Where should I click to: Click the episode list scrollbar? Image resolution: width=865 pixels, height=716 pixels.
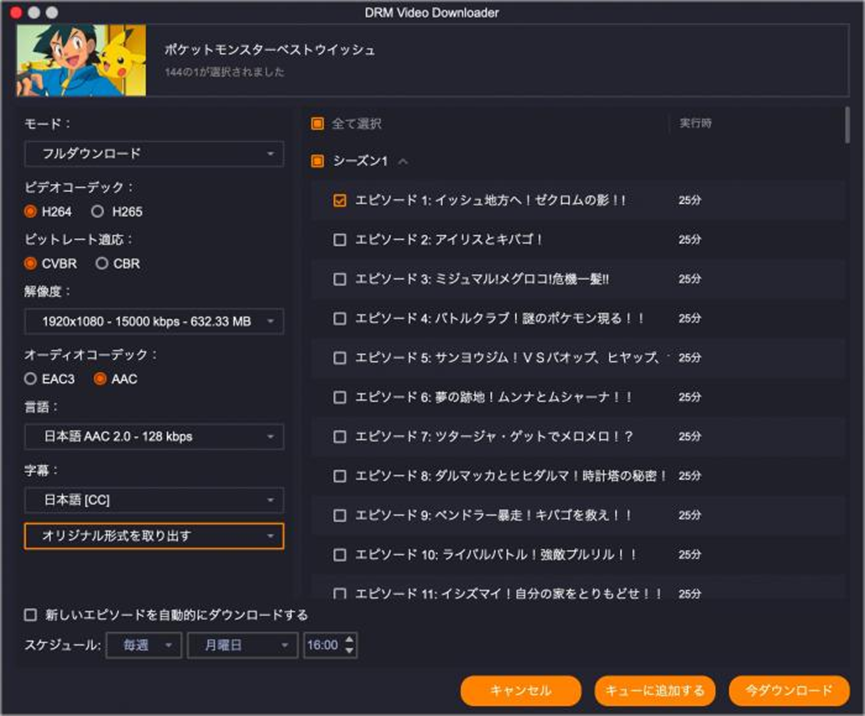(847, 125)
